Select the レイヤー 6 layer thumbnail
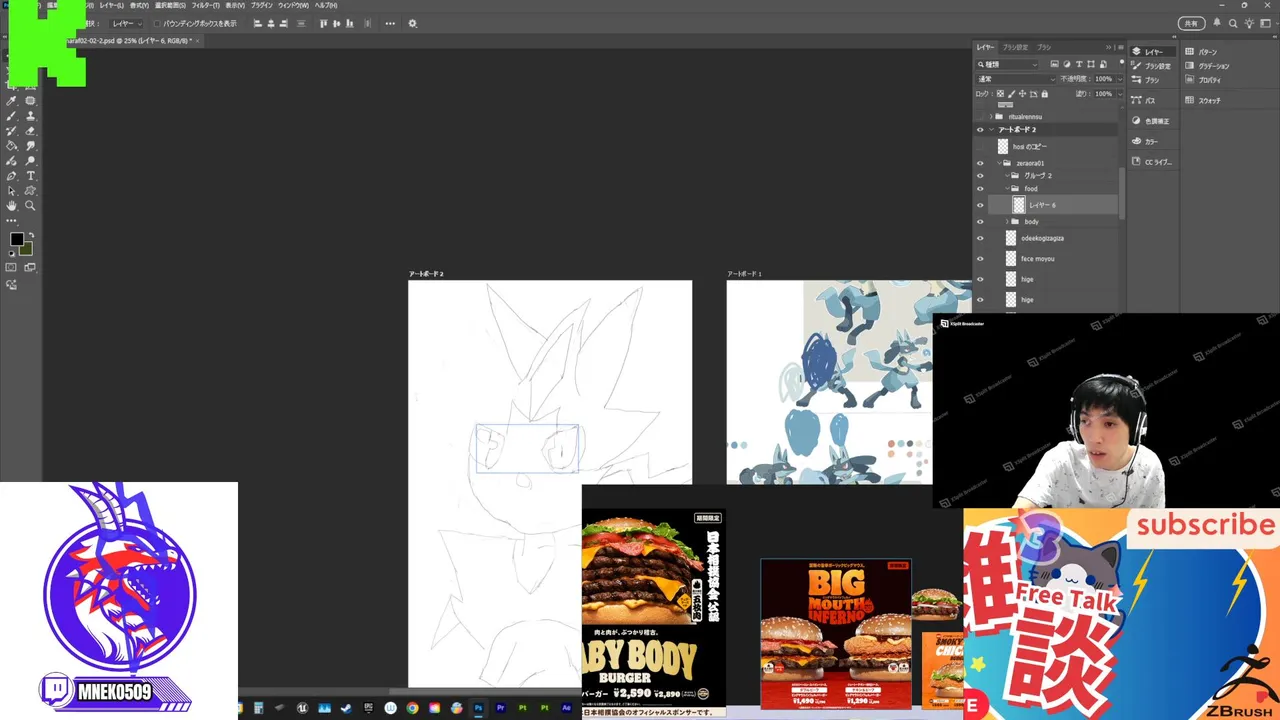Screen dimensions: 1280x720 (1018, 205)
